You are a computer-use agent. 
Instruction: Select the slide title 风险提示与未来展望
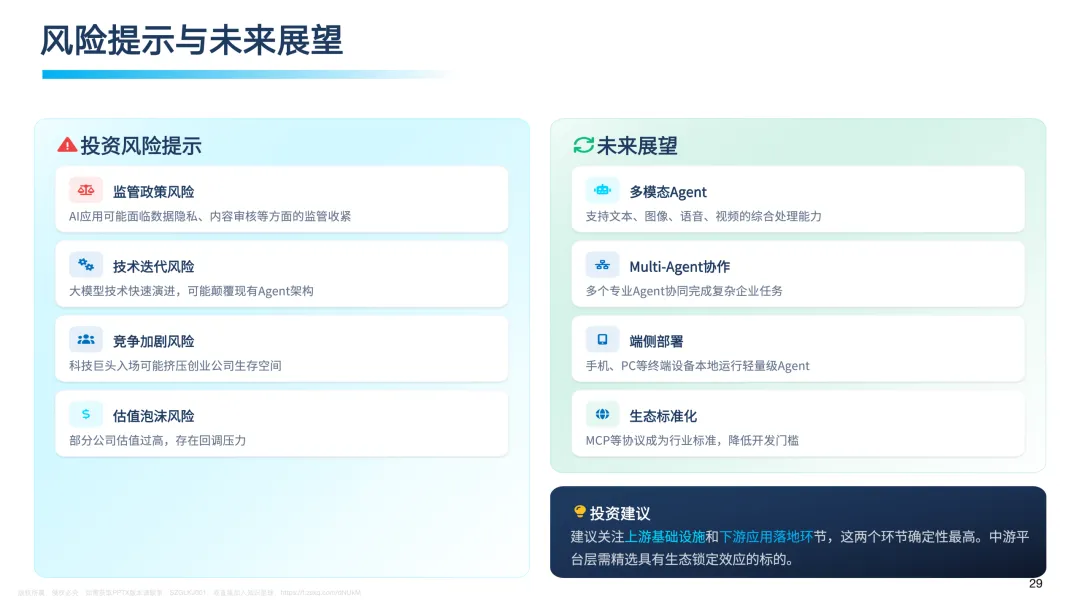pos(191,40)
